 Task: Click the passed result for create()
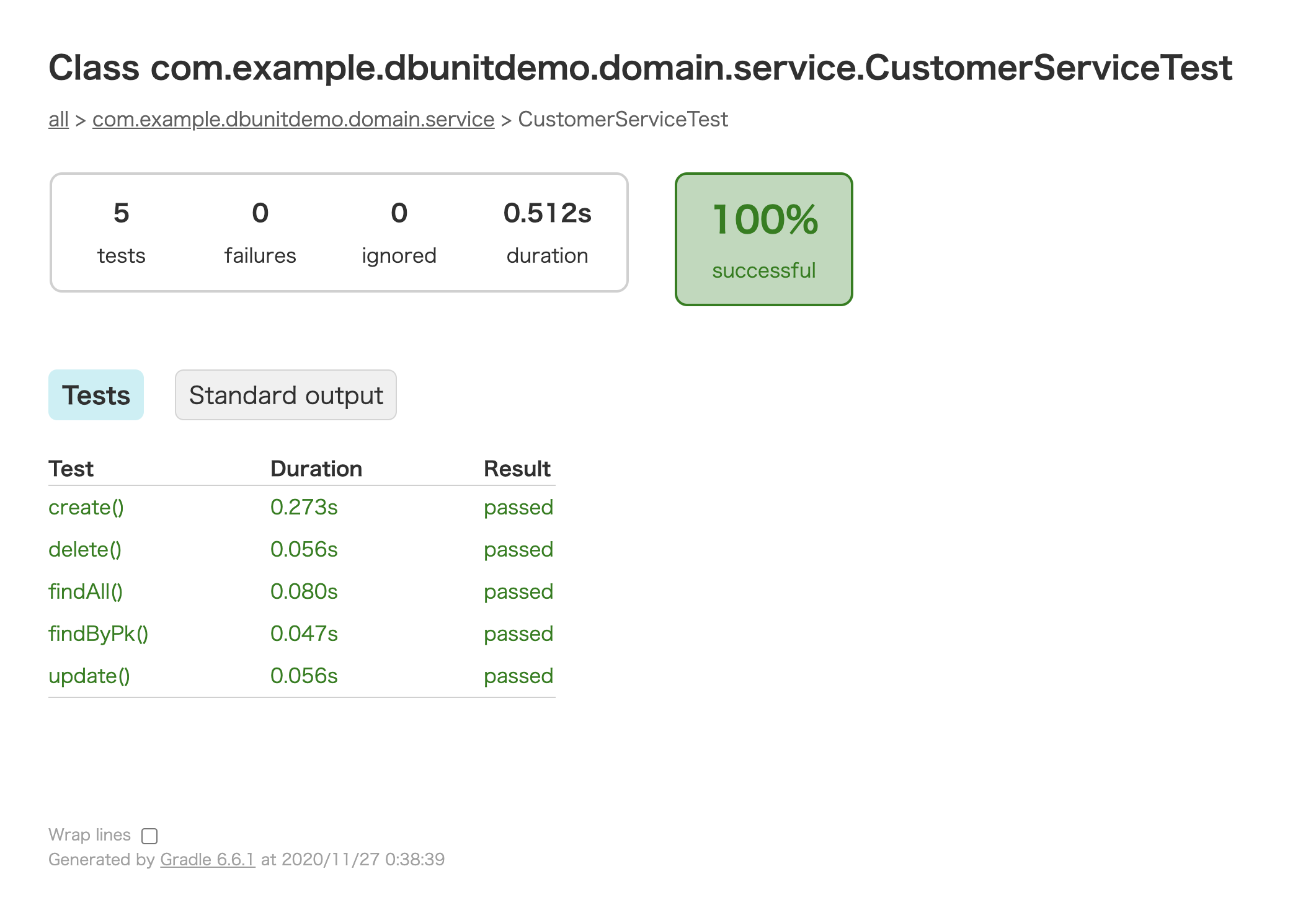[518, 507]
